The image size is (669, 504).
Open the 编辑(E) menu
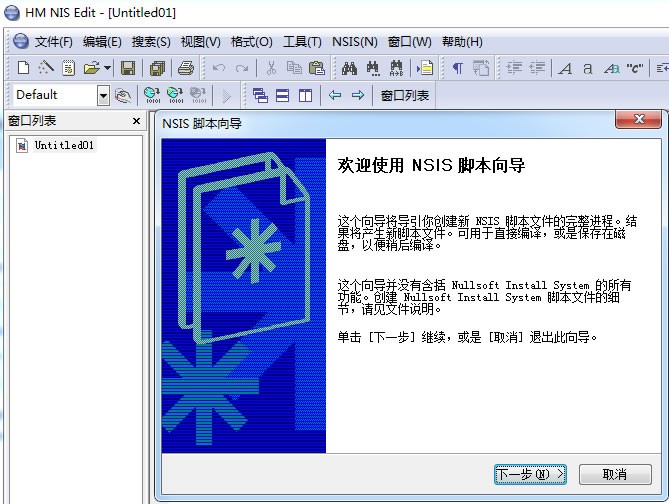point(102,42)
